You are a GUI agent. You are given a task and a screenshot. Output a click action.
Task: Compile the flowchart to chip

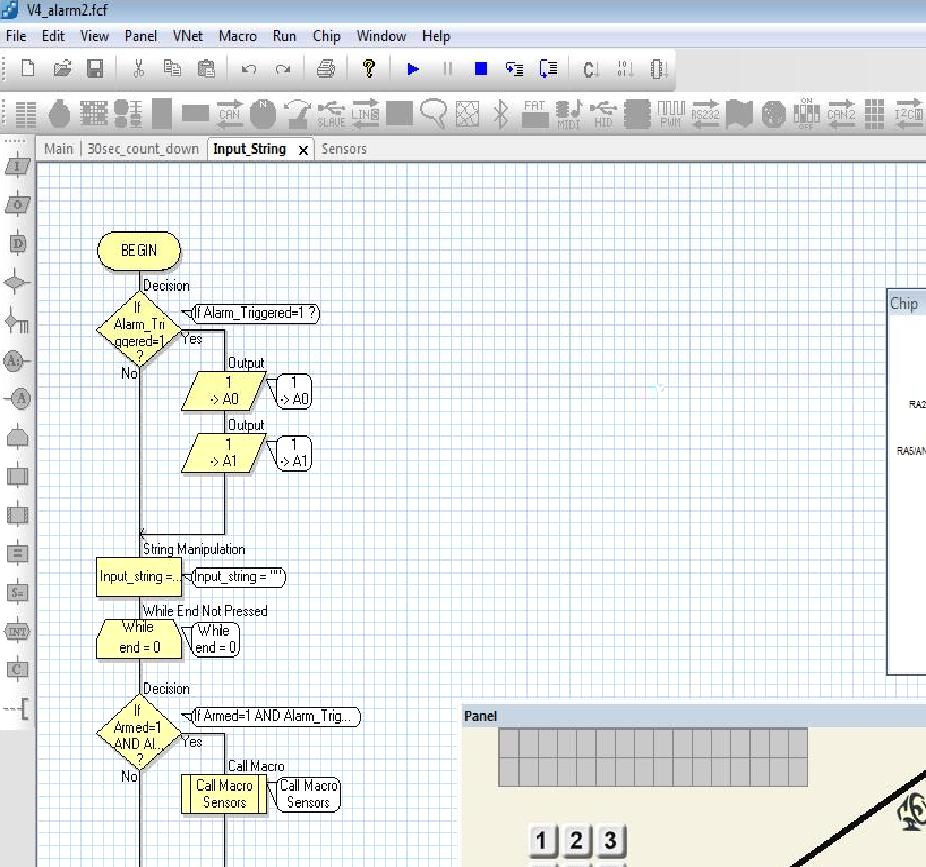(x=658, y=69)
